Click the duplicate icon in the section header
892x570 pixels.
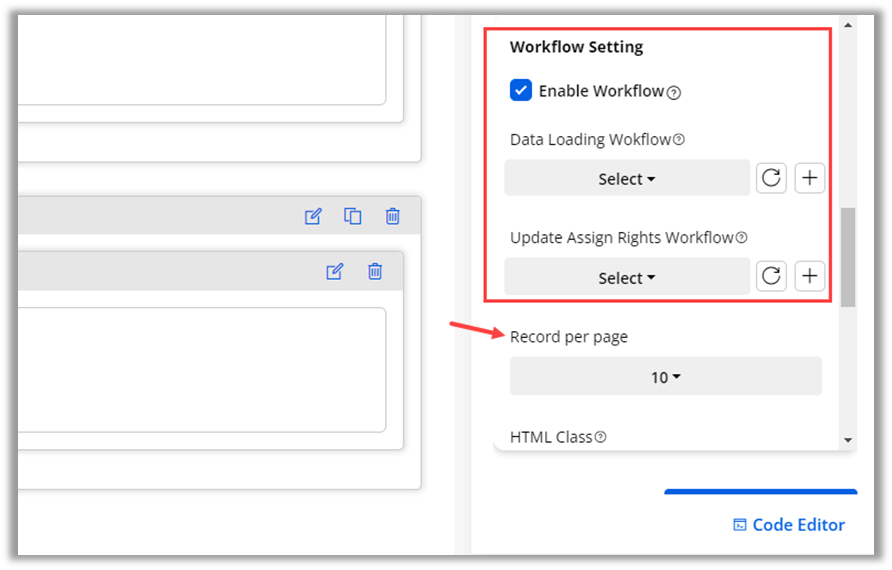(x=353, y=216)
